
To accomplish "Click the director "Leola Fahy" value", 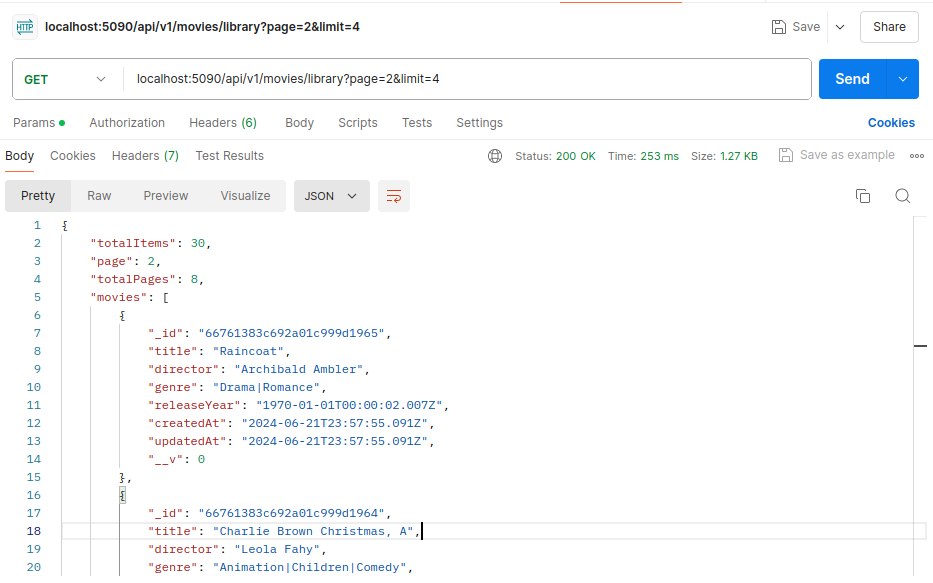I will coord(277,549).
